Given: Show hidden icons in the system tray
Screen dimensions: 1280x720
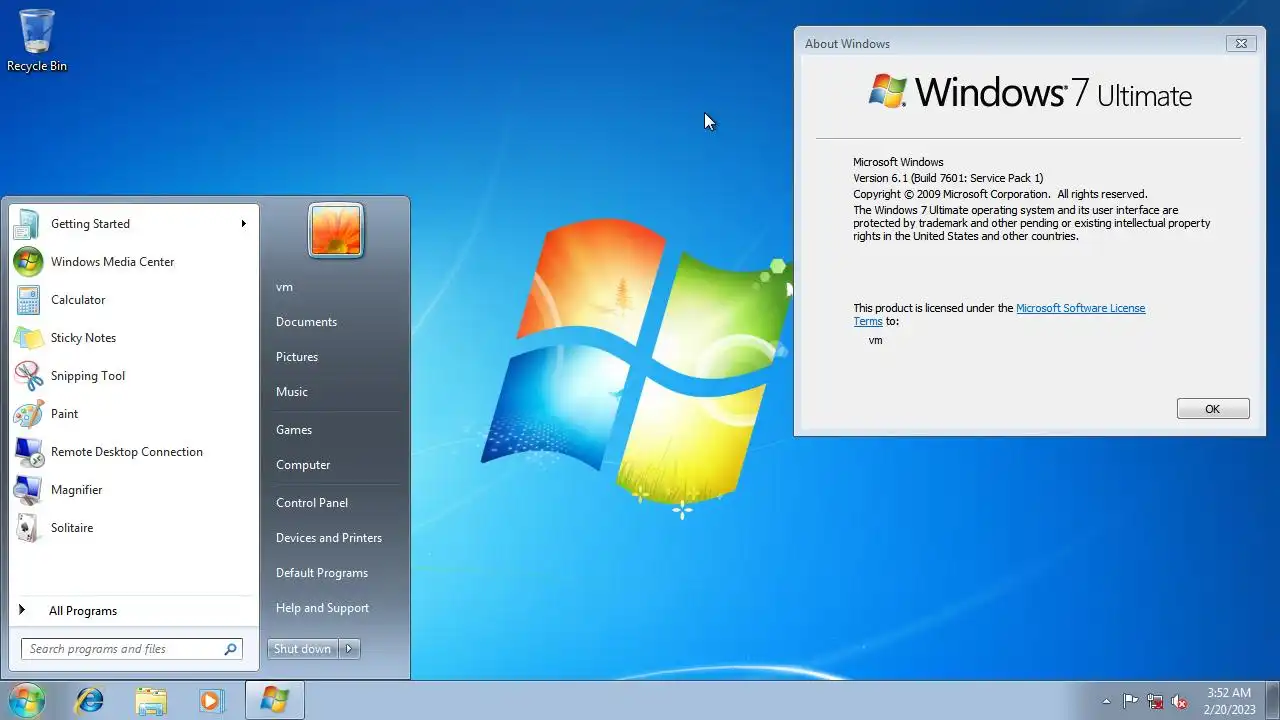Looking at the screenshot, I should [1106, 701].
